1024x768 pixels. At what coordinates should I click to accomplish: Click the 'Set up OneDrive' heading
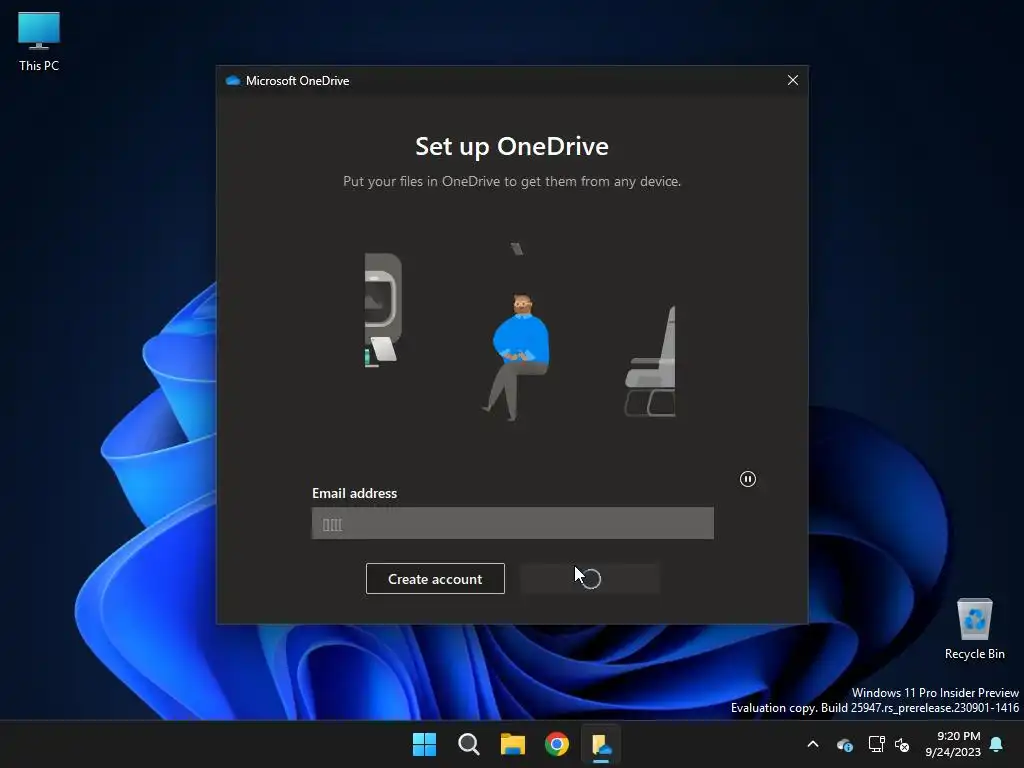512,146
